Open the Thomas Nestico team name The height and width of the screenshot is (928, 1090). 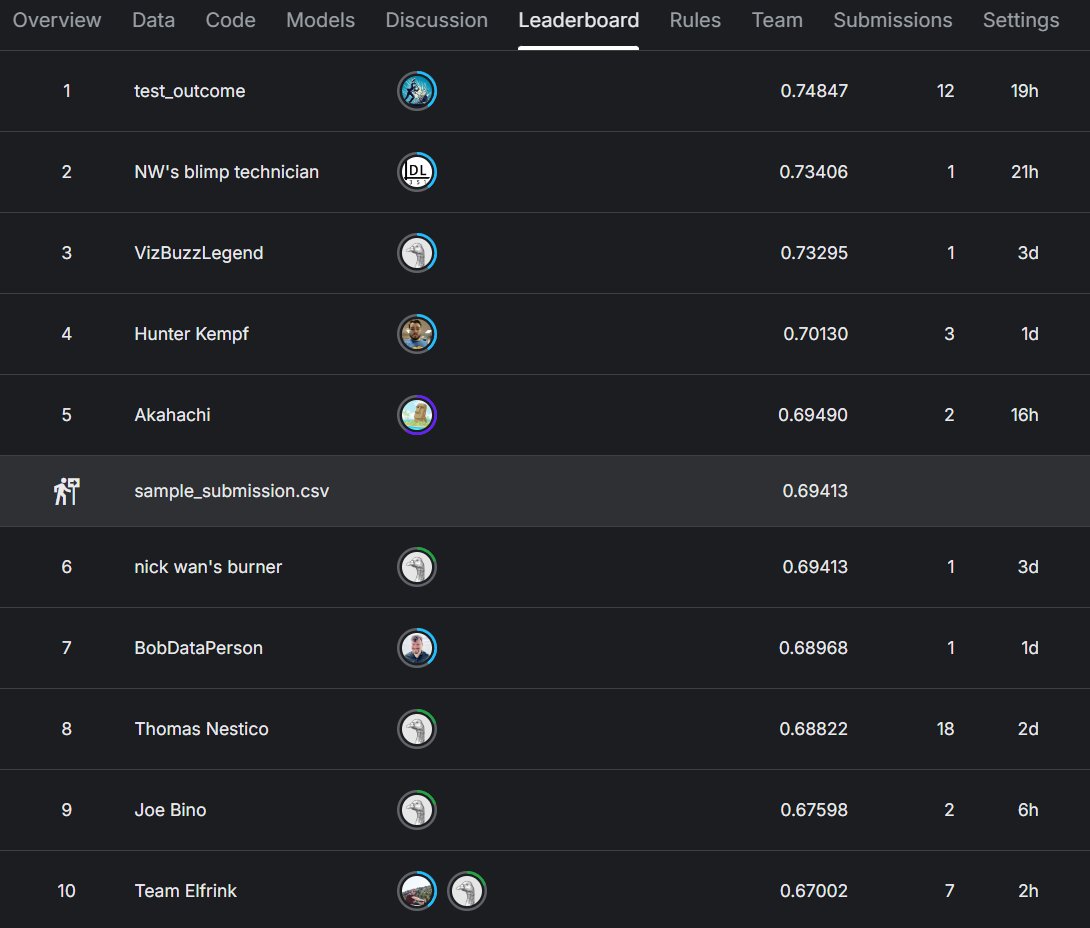[x=202, y=728]
